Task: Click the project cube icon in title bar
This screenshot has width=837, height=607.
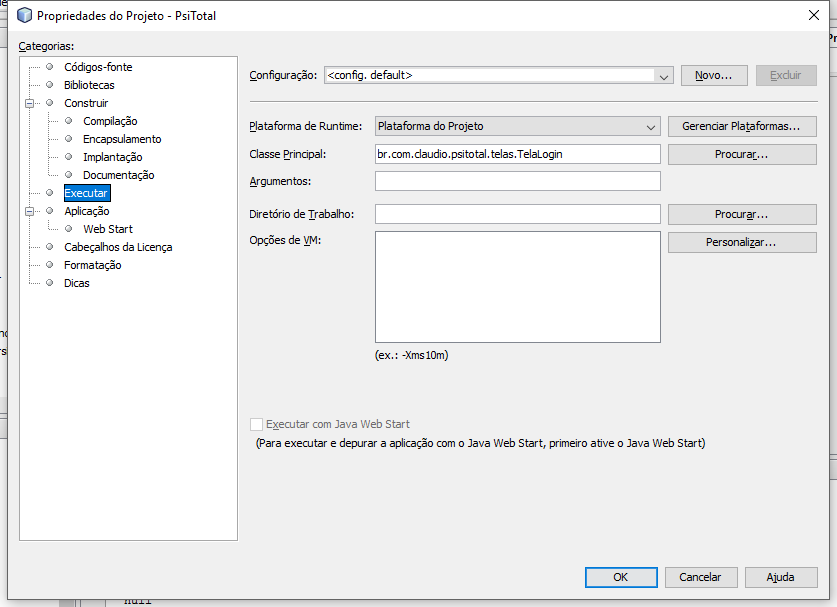Action: (25, 15)
